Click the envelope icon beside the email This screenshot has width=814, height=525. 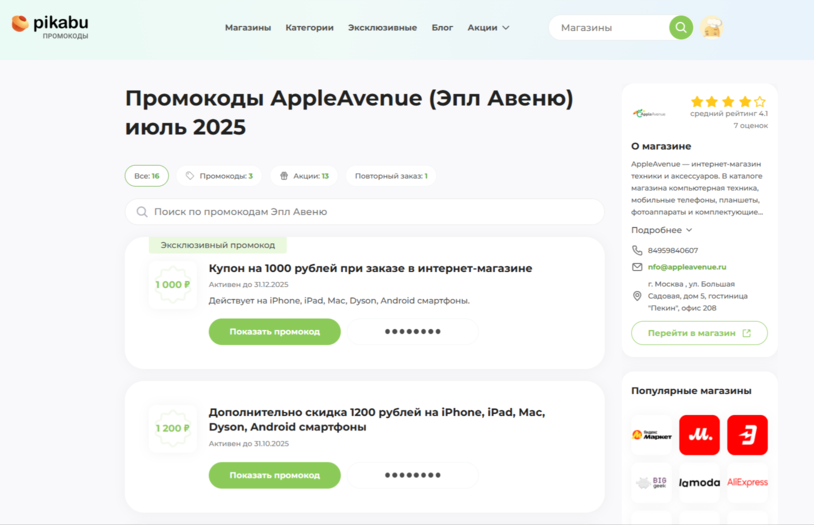coord(637,267)
